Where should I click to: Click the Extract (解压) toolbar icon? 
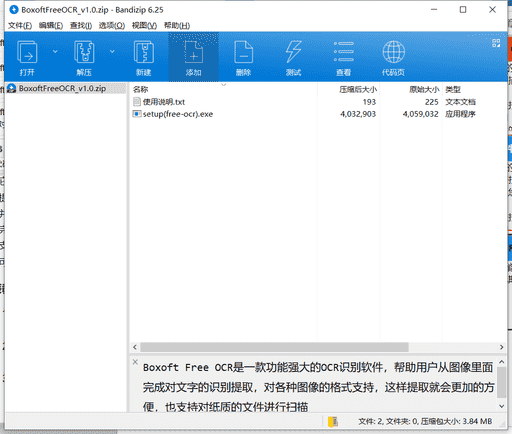84,52
